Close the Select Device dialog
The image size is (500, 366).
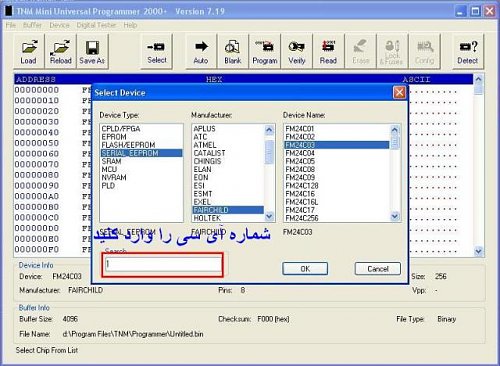[399, 92]
